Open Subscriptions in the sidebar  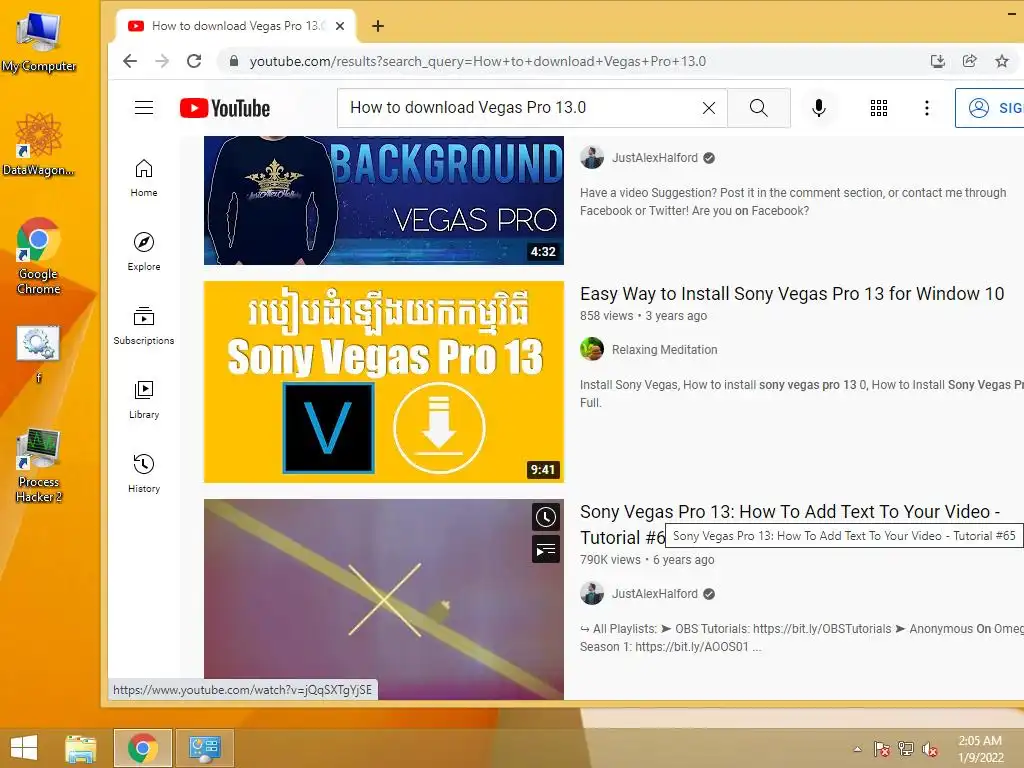pyautogui.click(x=144, y=325)
